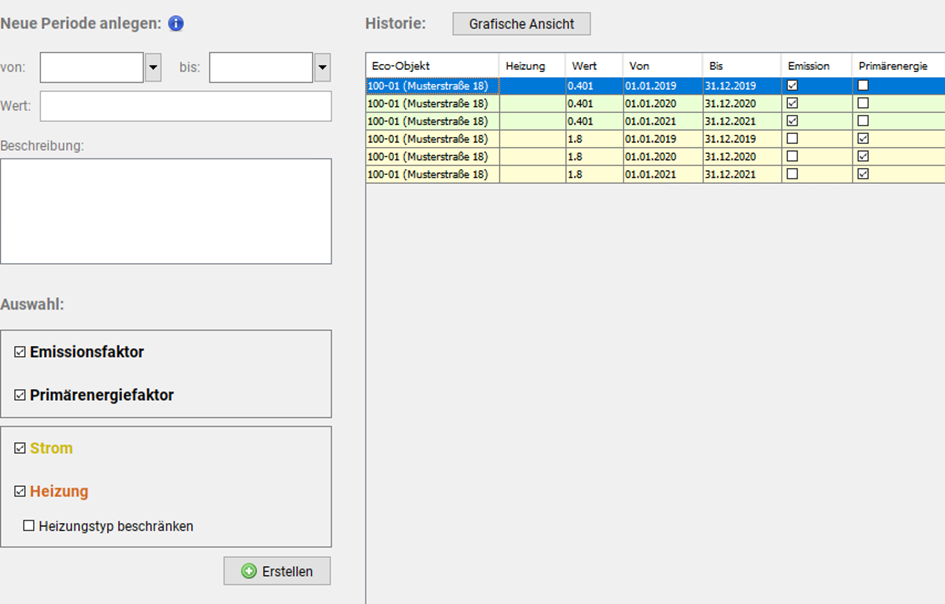Open the 'von' date dropdown arrow
Screen dimensions: 945x604
coord(153,68)
